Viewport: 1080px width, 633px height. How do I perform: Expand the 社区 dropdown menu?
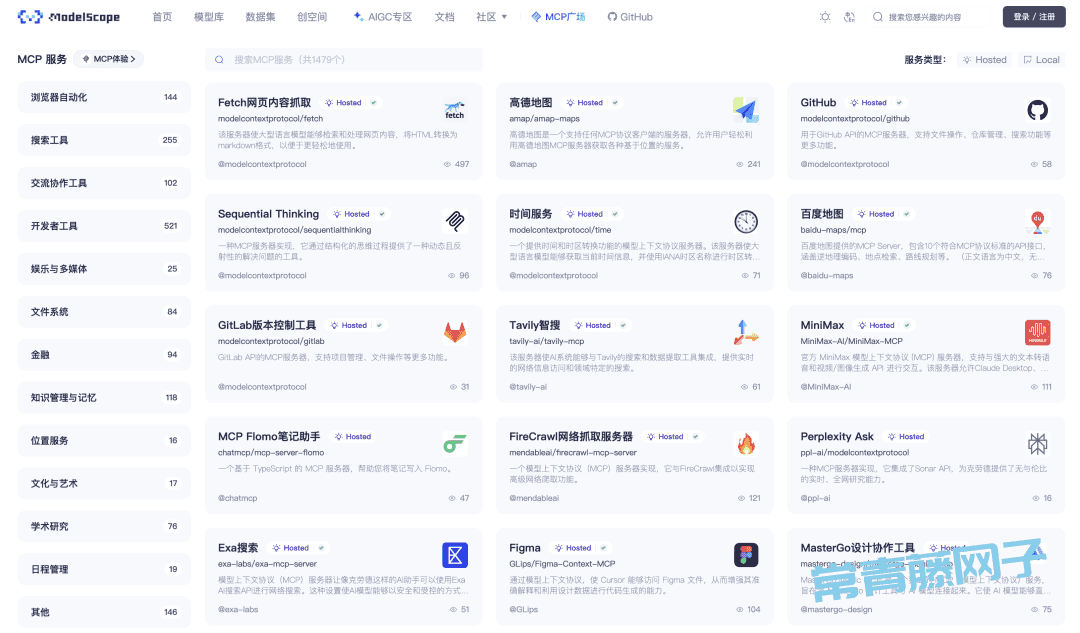491,17
